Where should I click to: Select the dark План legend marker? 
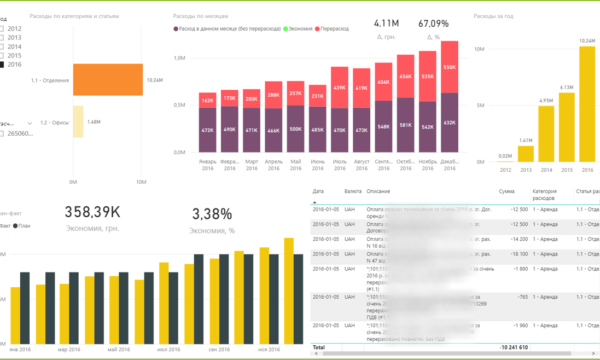[x=15, y=226]
